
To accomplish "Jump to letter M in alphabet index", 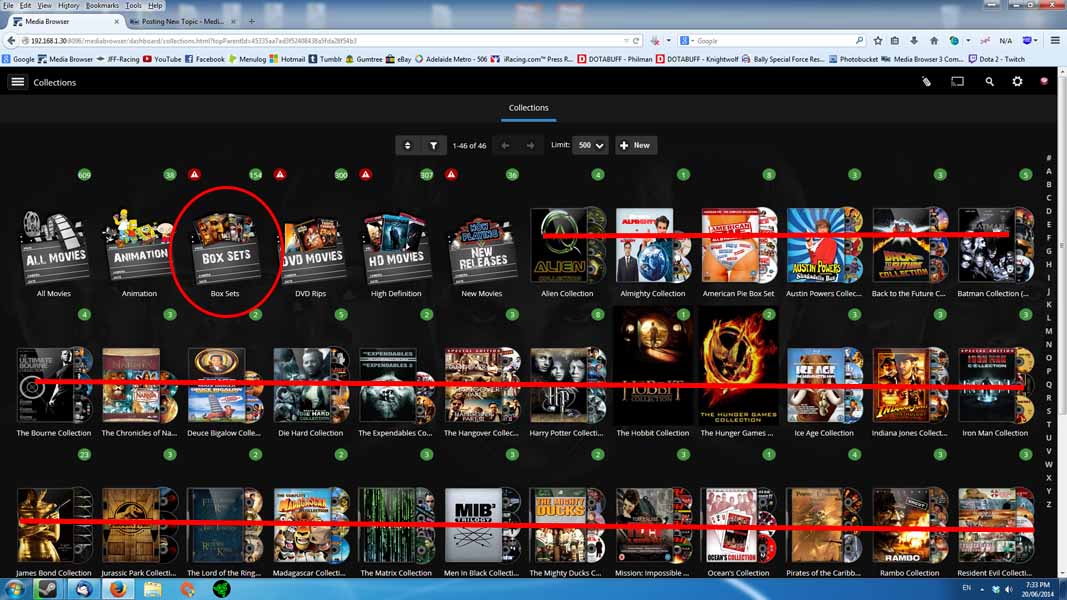I will click(1049, 331).
